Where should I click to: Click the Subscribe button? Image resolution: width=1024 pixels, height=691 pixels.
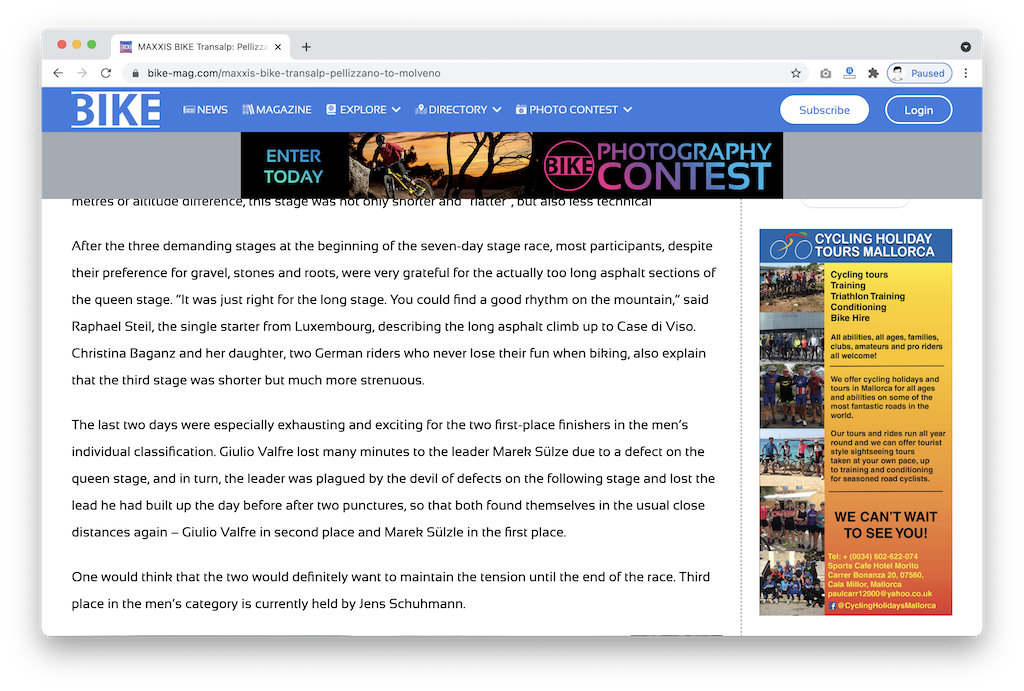click(824, 110)
